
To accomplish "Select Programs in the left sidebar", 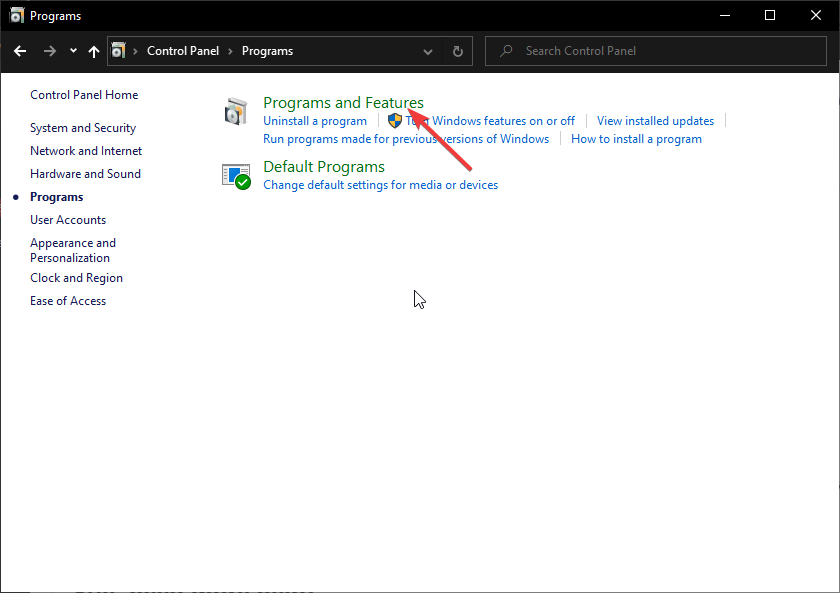I will pos(56,197).
